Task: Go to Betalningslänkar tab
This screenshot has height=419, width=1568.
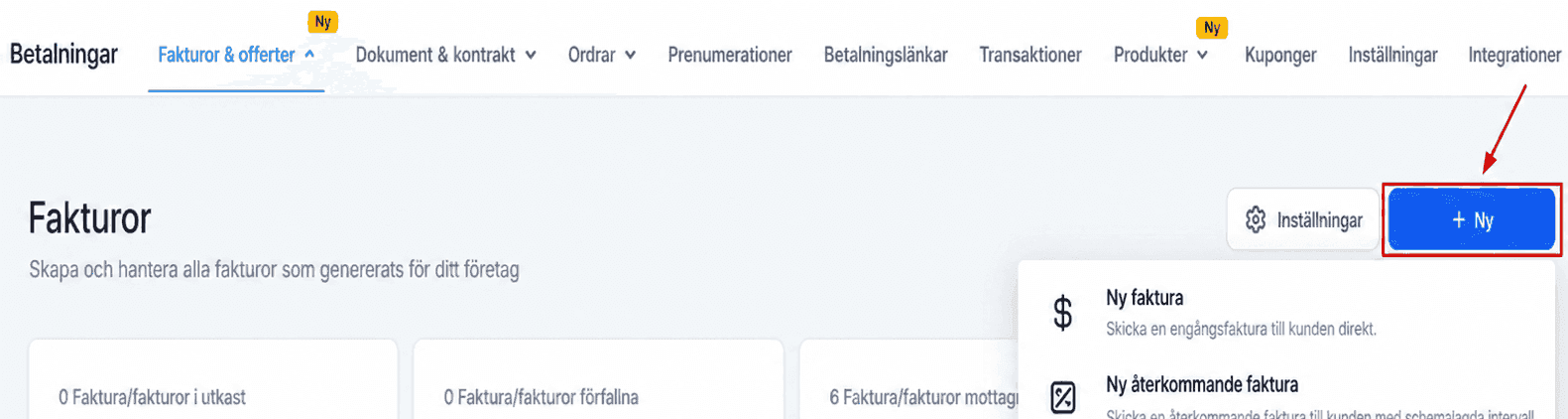Action: [886, 55]
